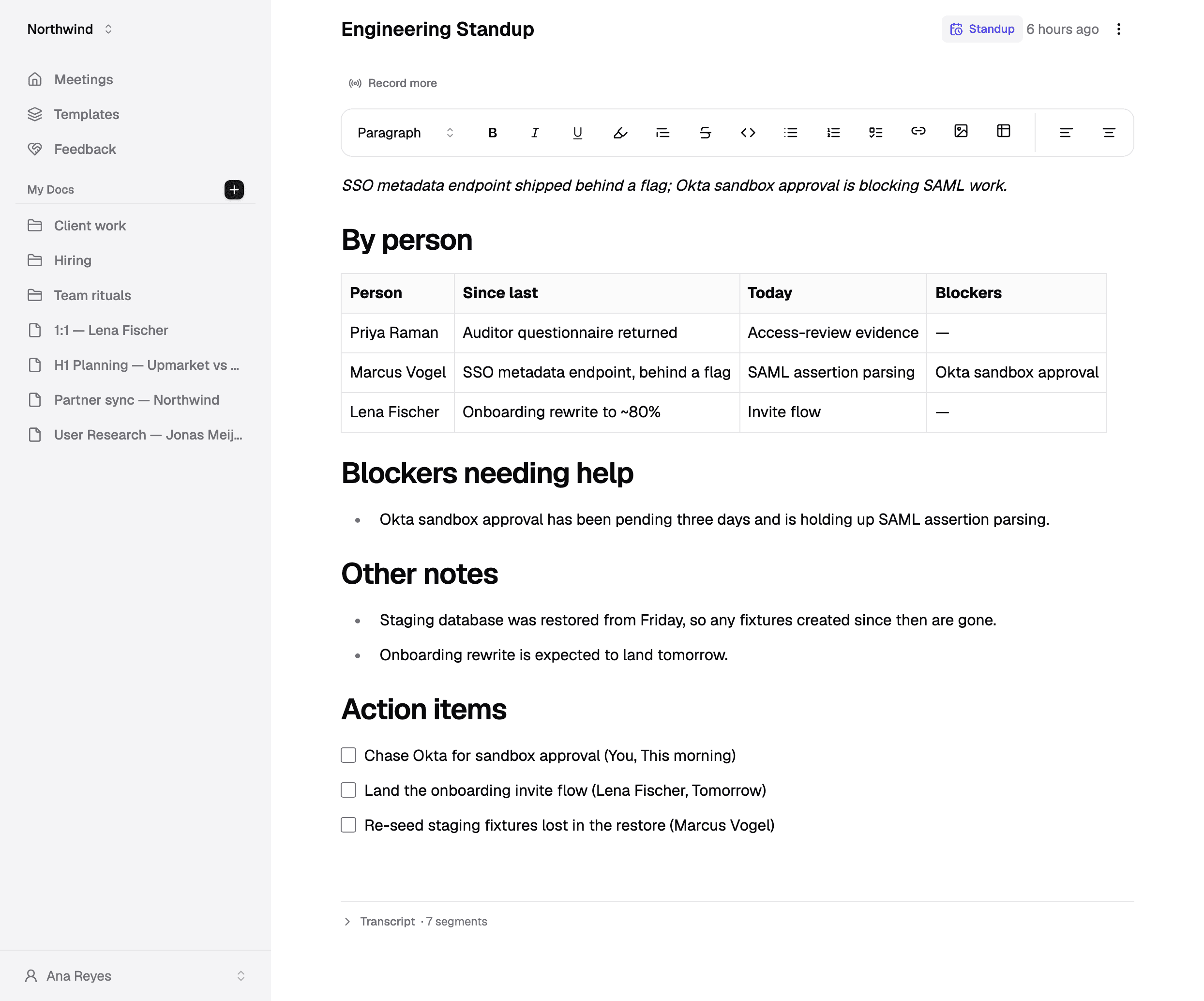The width and height of the screenshot is (1204, 1001).
Task: Select the highlighter tool
Action: [620, 133]
